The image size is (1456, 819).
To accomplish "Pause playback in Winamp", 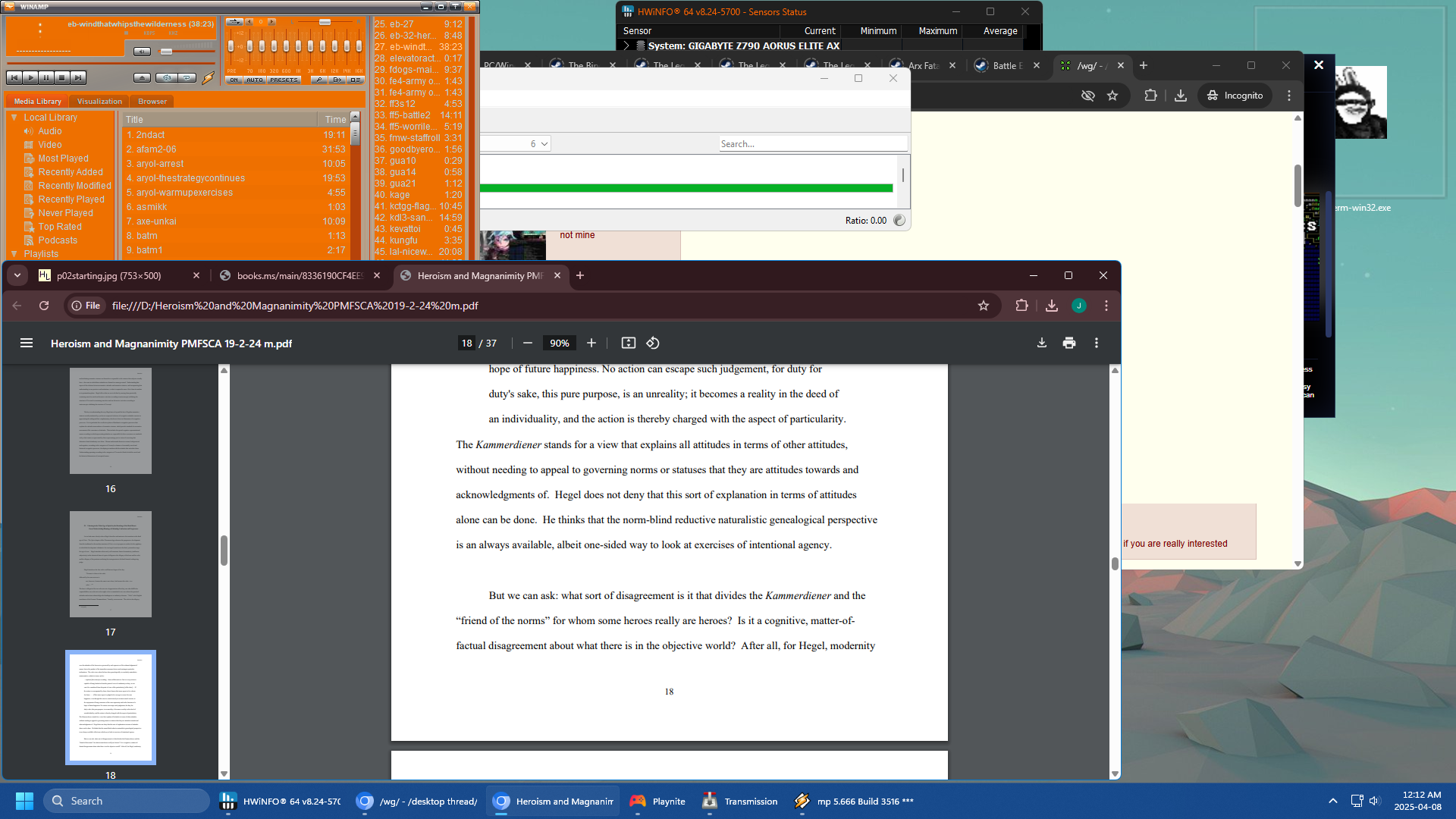I will 46,77.
